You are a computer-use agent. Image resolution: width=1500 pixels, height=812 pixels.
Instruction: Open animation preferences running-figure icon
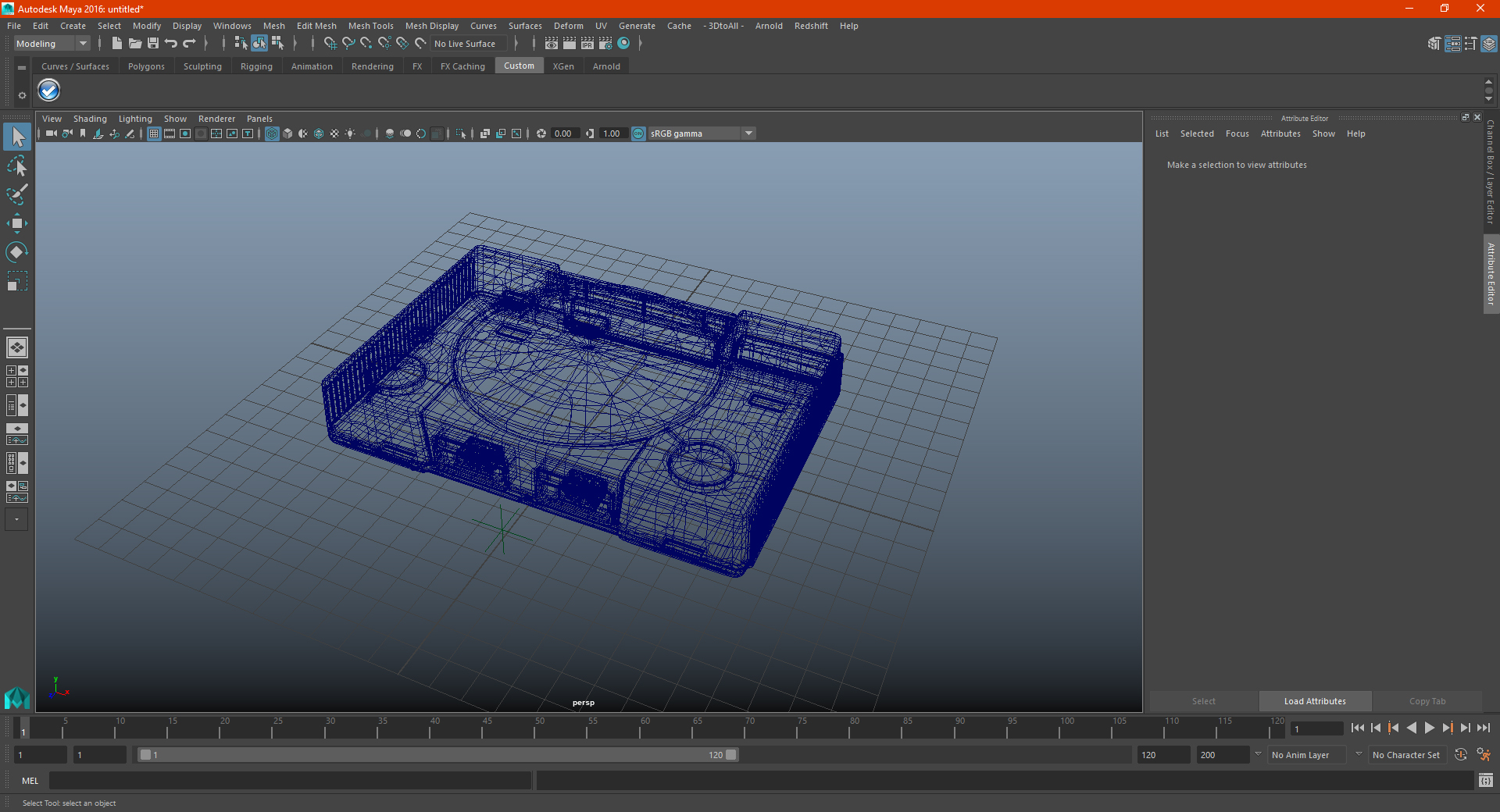(1483, 755)
